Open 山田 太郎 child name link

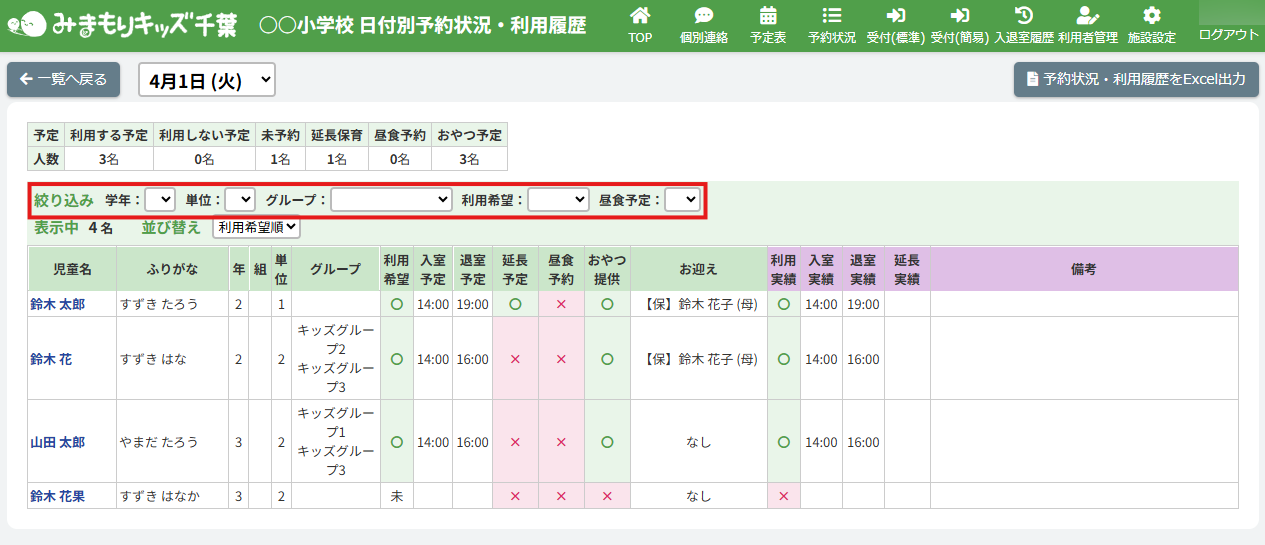[57, 442]
